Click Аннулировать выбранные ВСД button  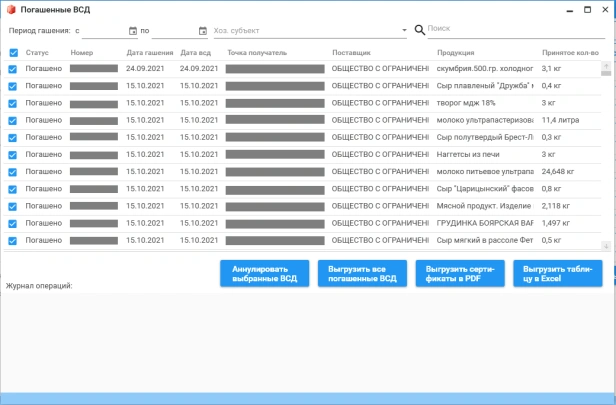click(264, 273)
